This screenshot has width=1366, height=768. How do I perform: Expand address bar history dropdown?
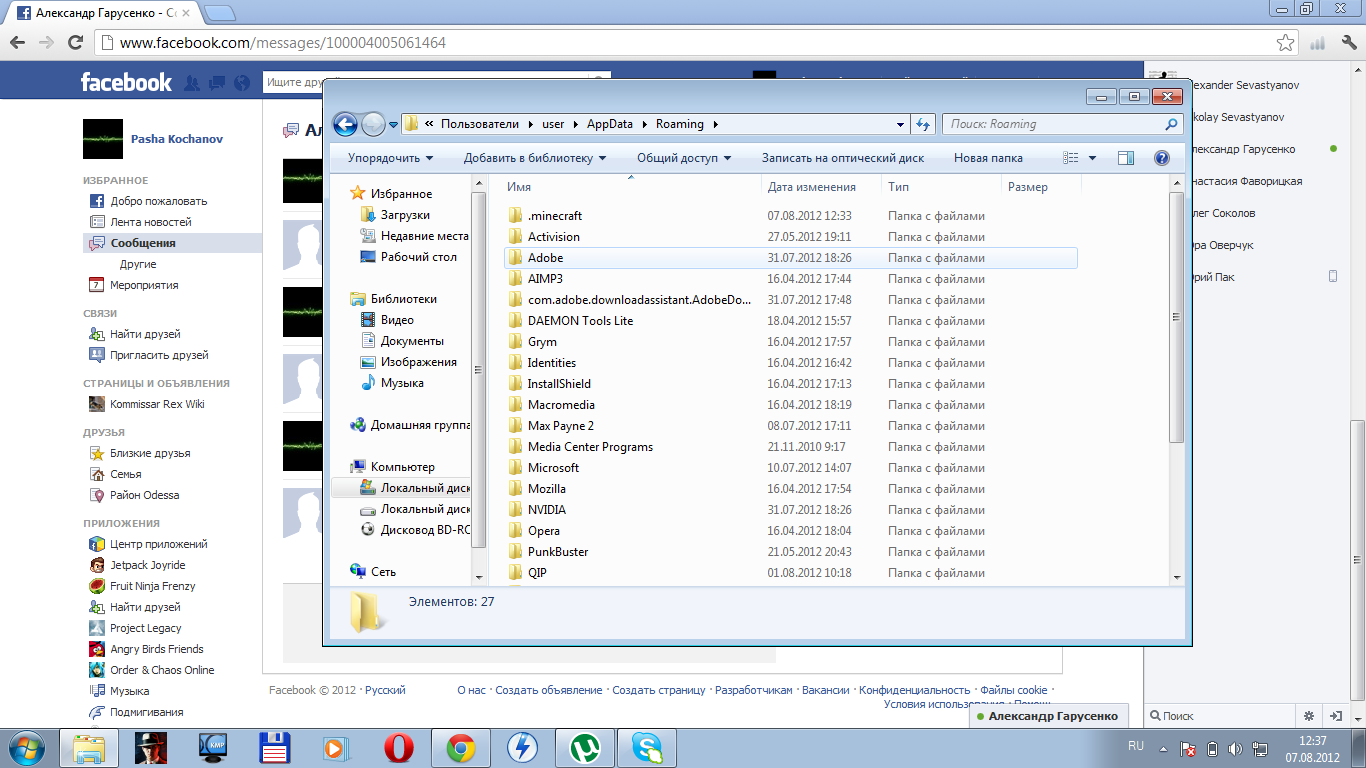(x=900, y=125)
